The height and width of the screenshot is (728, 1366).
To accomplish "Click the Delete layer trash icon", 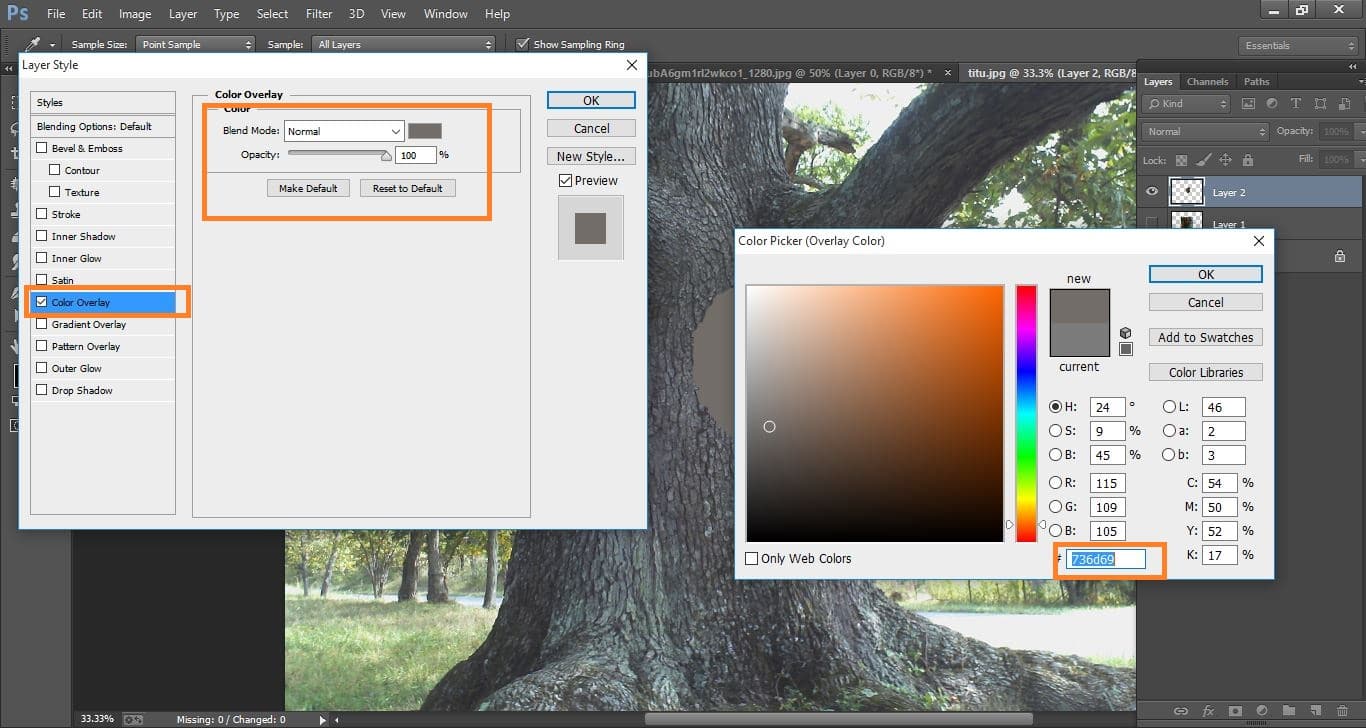I will click(1343, 711).
